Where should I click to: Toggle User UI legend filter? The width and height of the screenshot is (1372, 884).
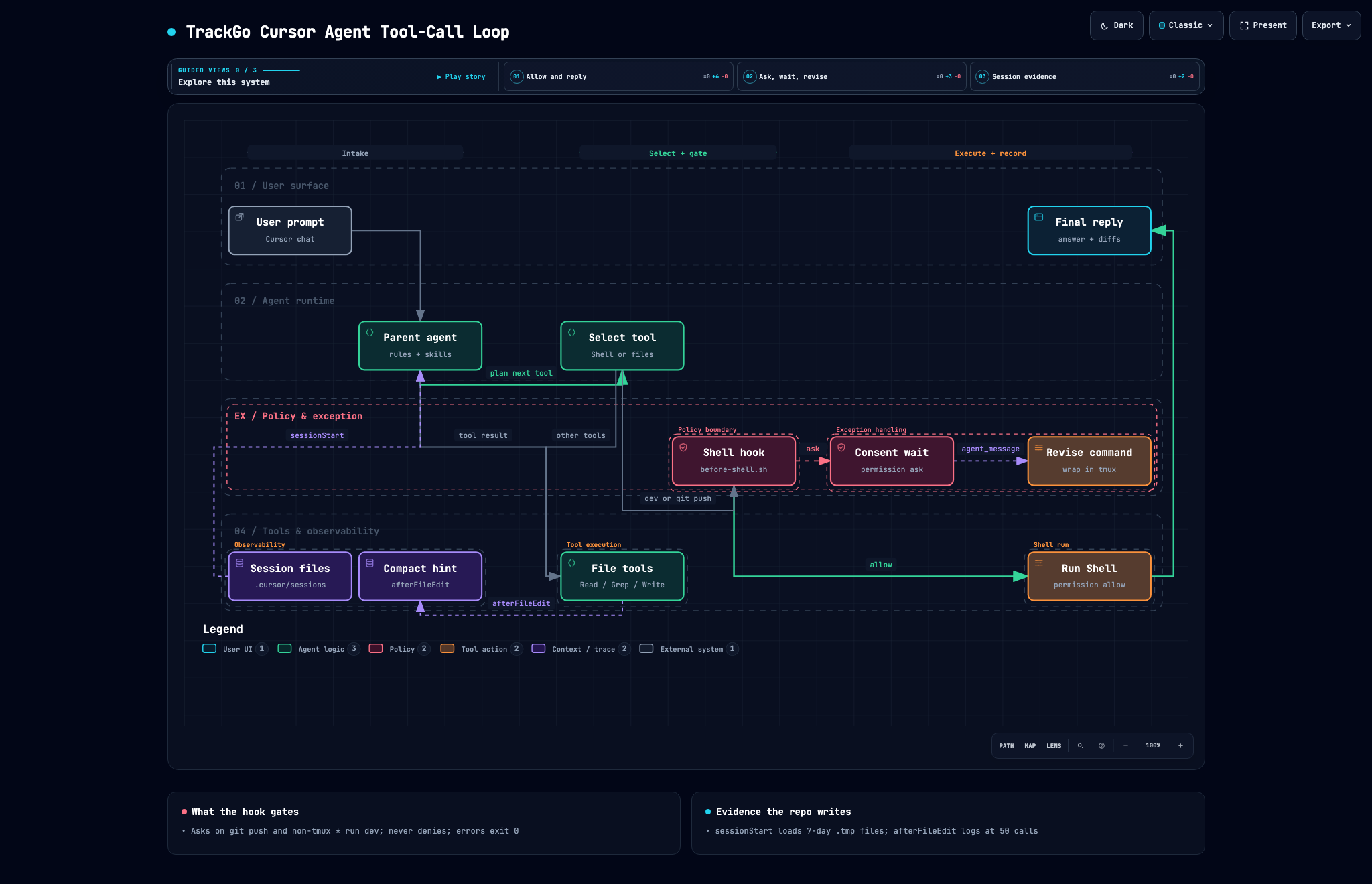click(235, 648)
